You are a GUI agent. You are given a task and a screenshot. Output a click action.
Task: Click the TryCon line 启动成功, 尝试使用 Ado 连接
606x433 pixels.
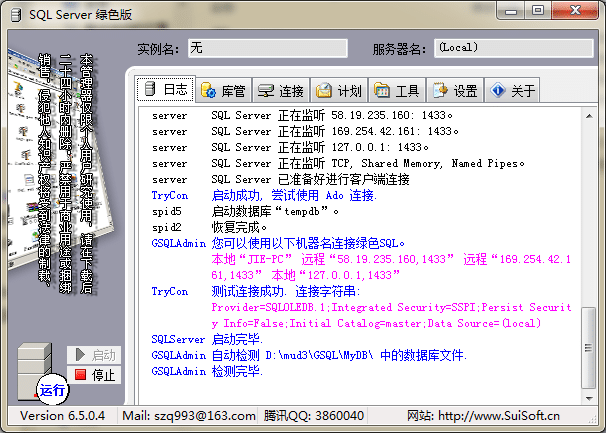pos(264,195)
